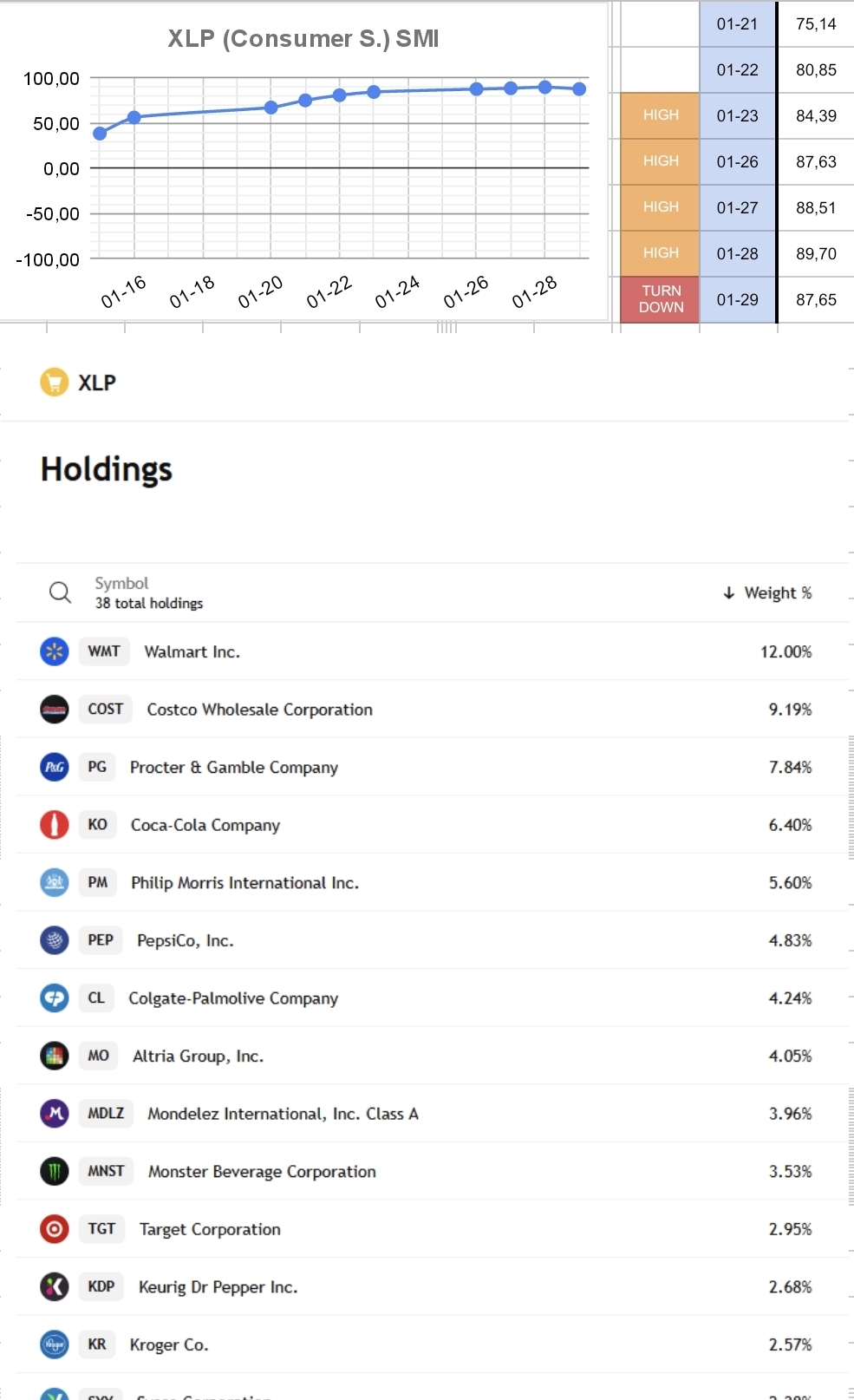
Task: Click the TURN DOWN red cell
Action: (661, 299)
